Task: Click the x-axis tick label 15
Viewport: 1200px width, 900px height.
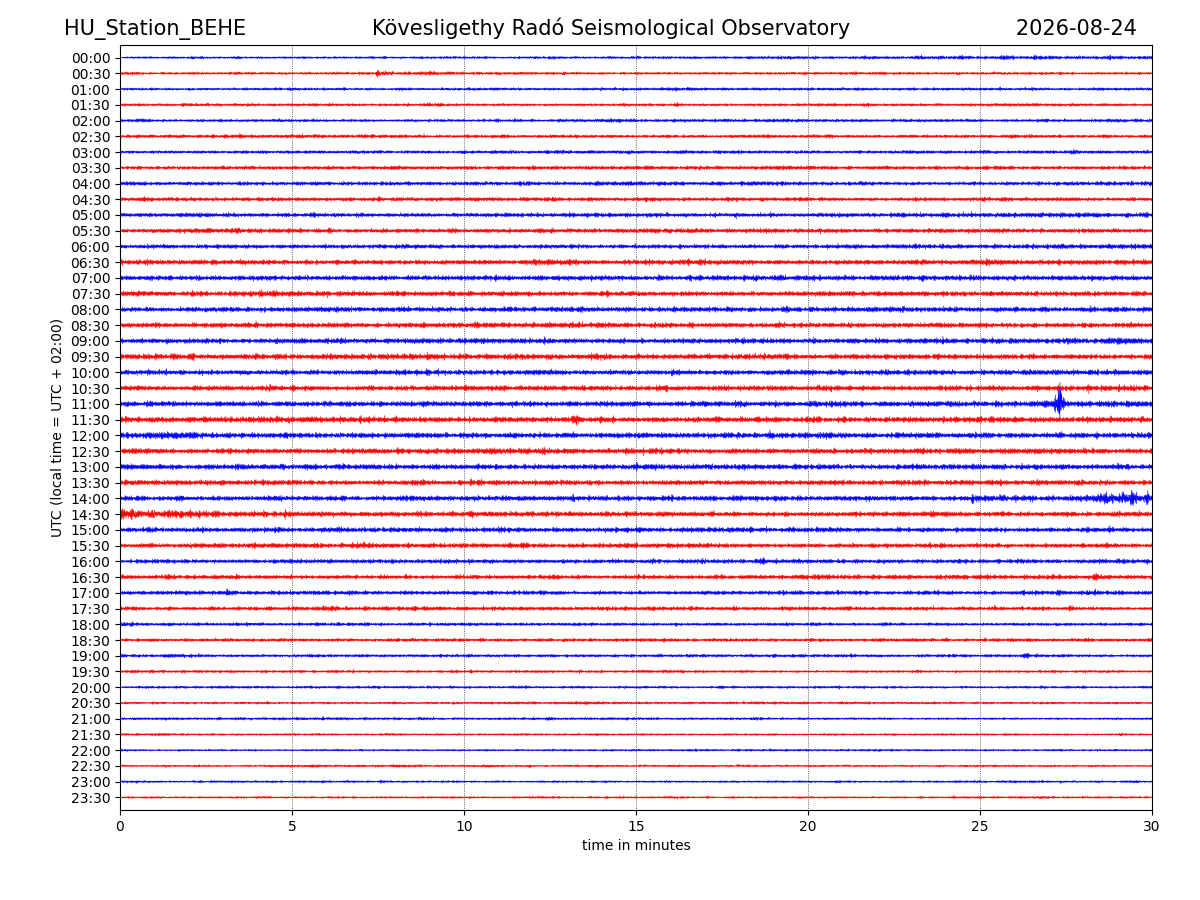Action: pyautogui.click(x=636, y=826)
